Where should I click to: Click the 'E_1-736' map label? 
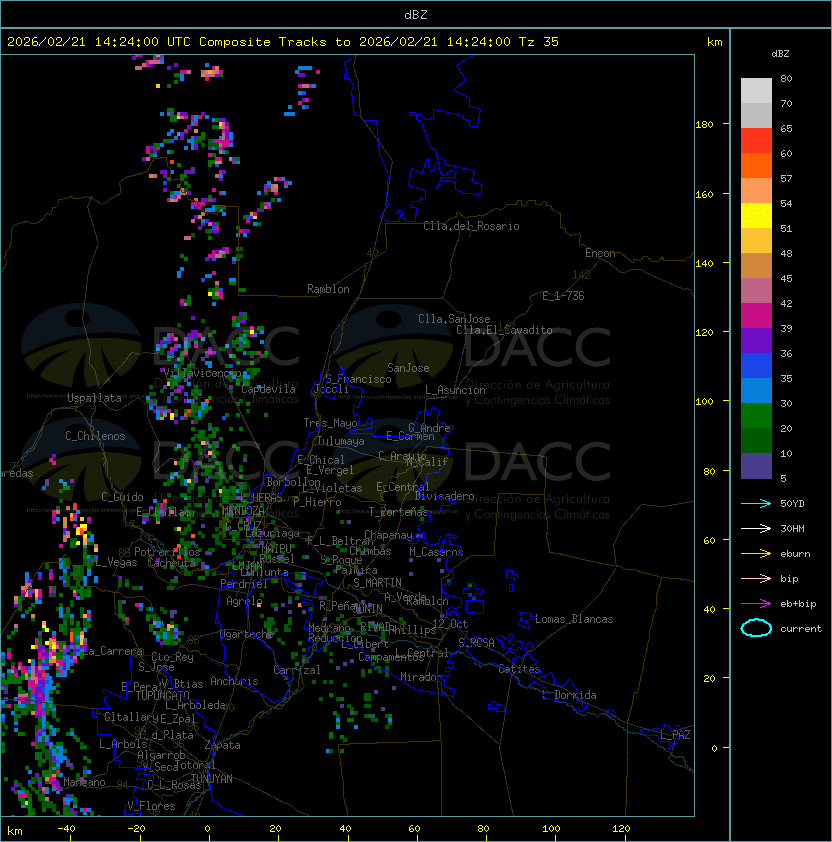[563, 296]
